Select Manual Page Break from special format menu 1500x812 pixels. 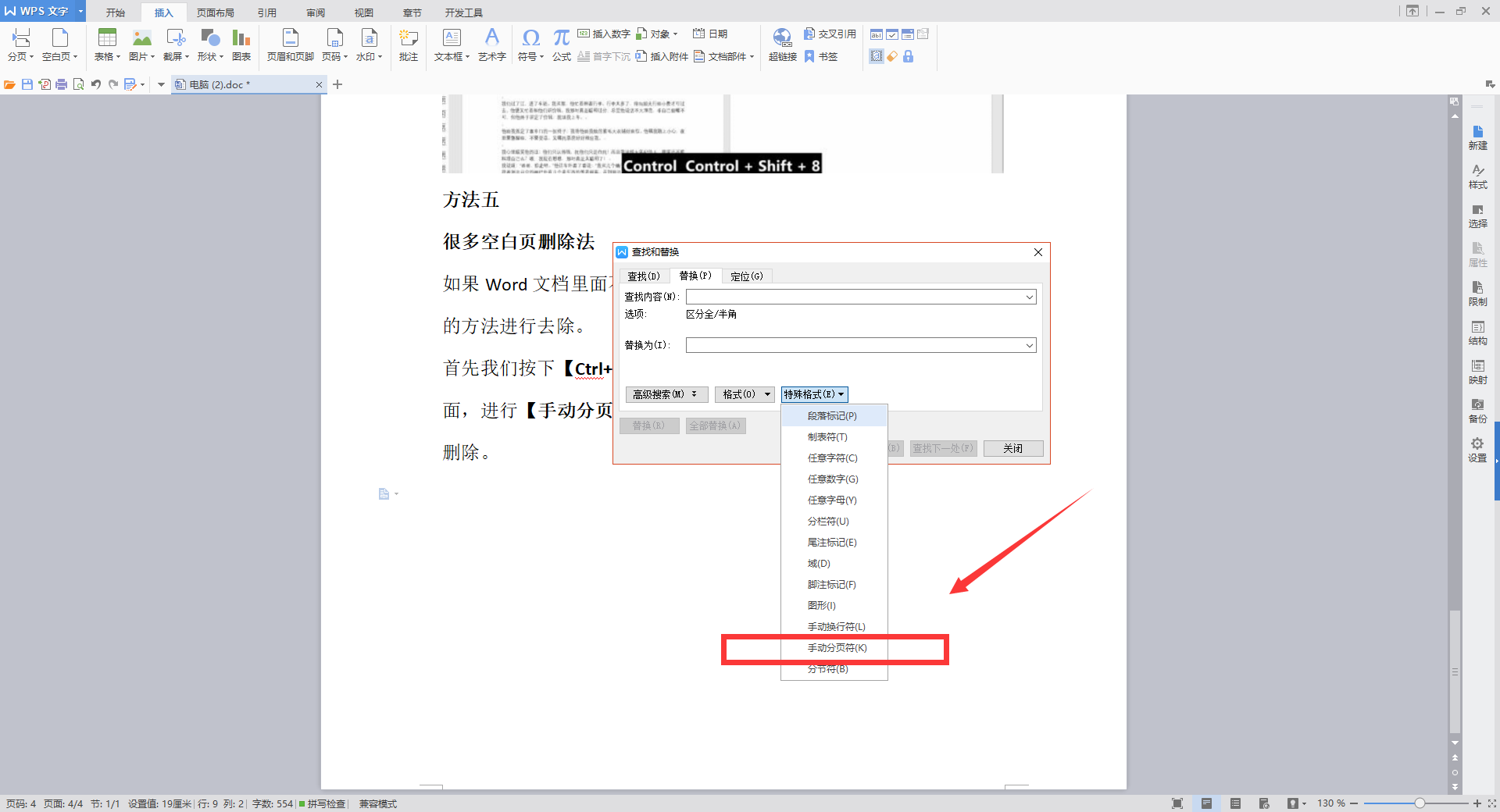tap(837, 648)
